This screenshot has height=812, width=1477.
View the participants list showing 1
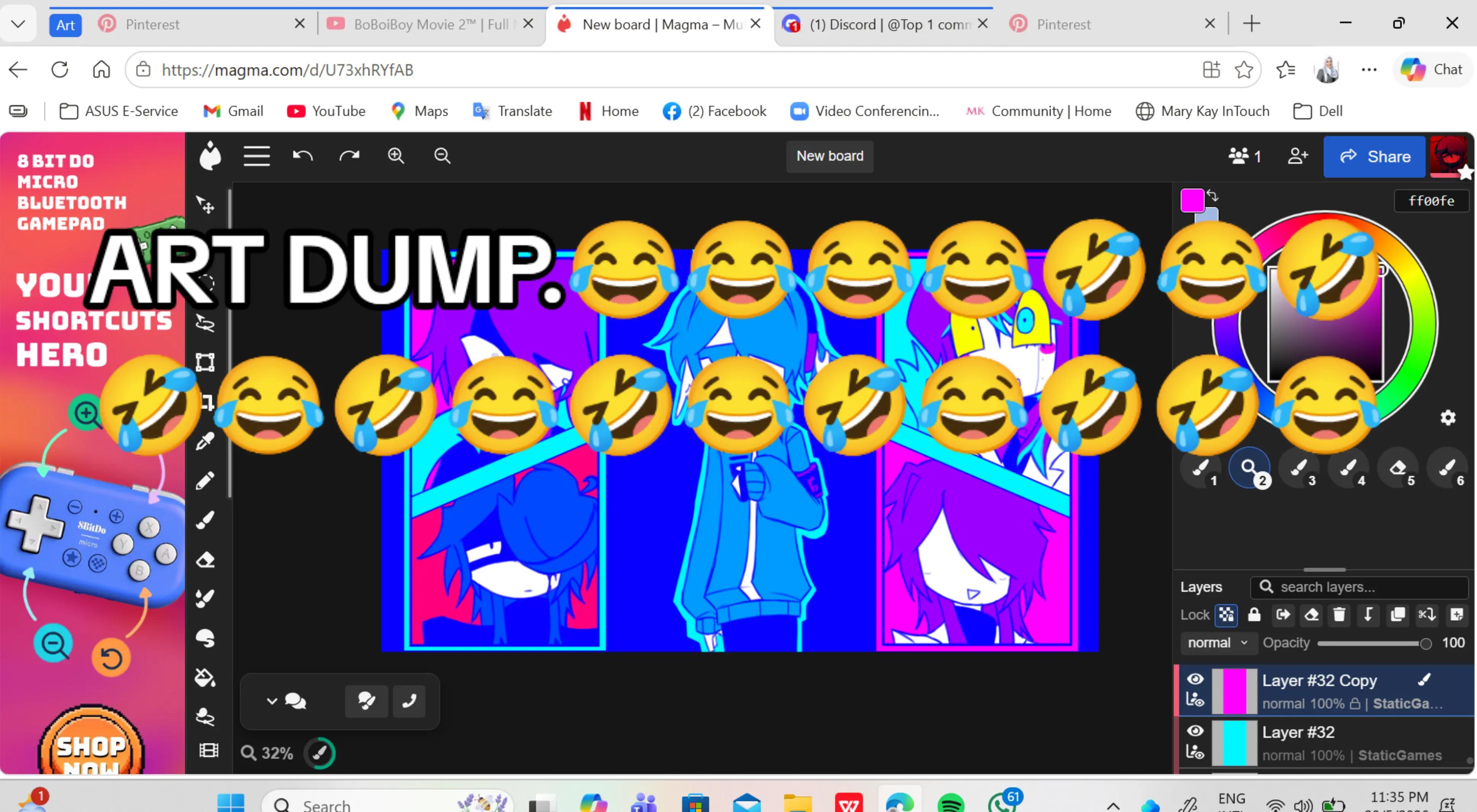pos(1244,156)
